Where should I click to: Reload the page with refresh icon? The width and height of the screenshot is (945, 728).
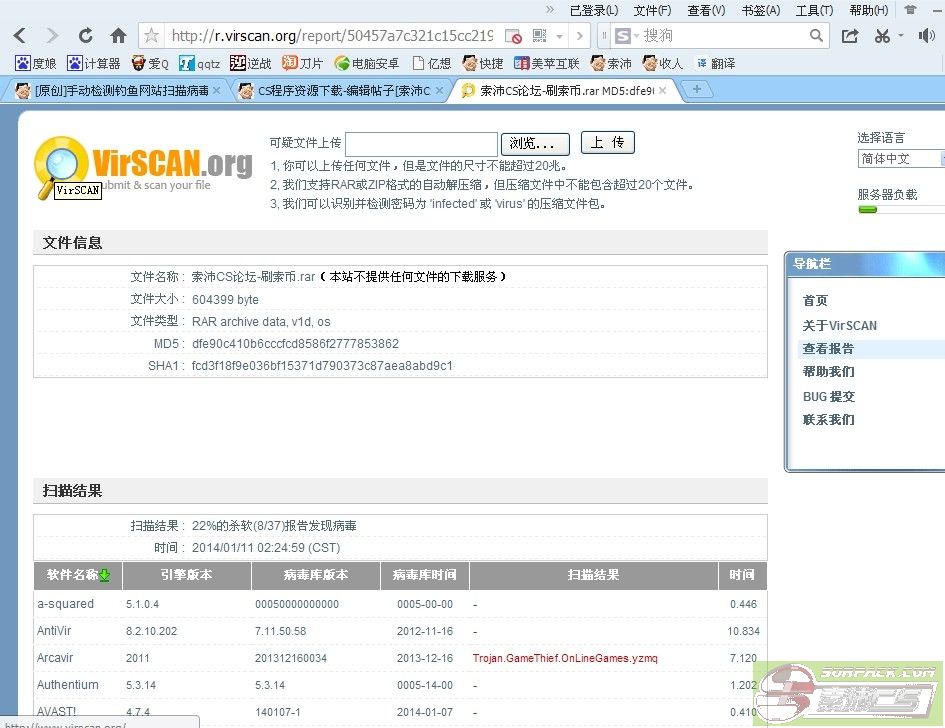[86, 36]
